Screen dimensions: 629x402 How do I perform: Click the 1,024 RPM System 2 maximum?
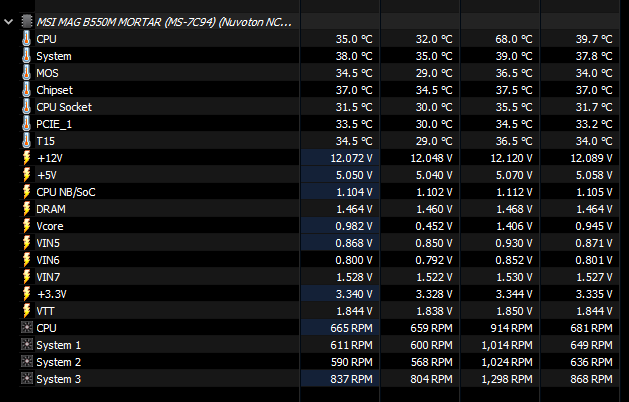pyautogui.click(x=507, y=362)
